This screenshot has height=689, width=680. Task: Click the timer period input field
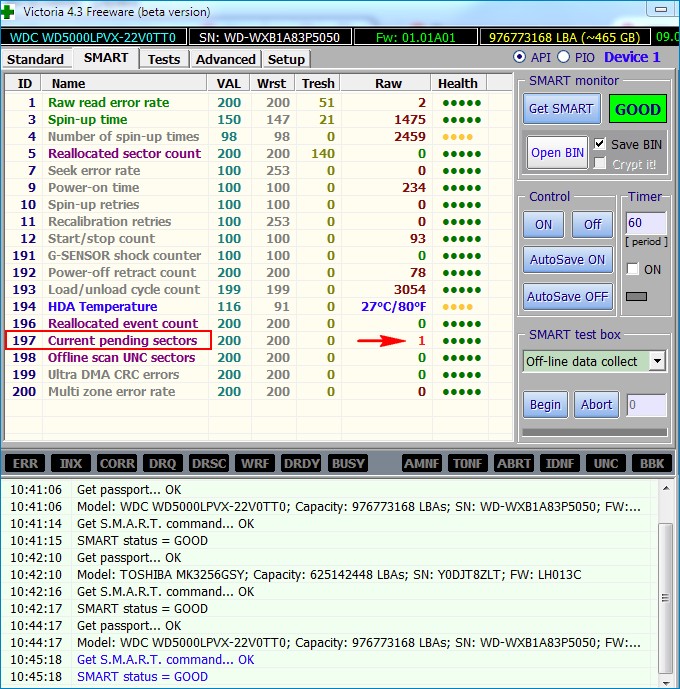tap(646, 223)
